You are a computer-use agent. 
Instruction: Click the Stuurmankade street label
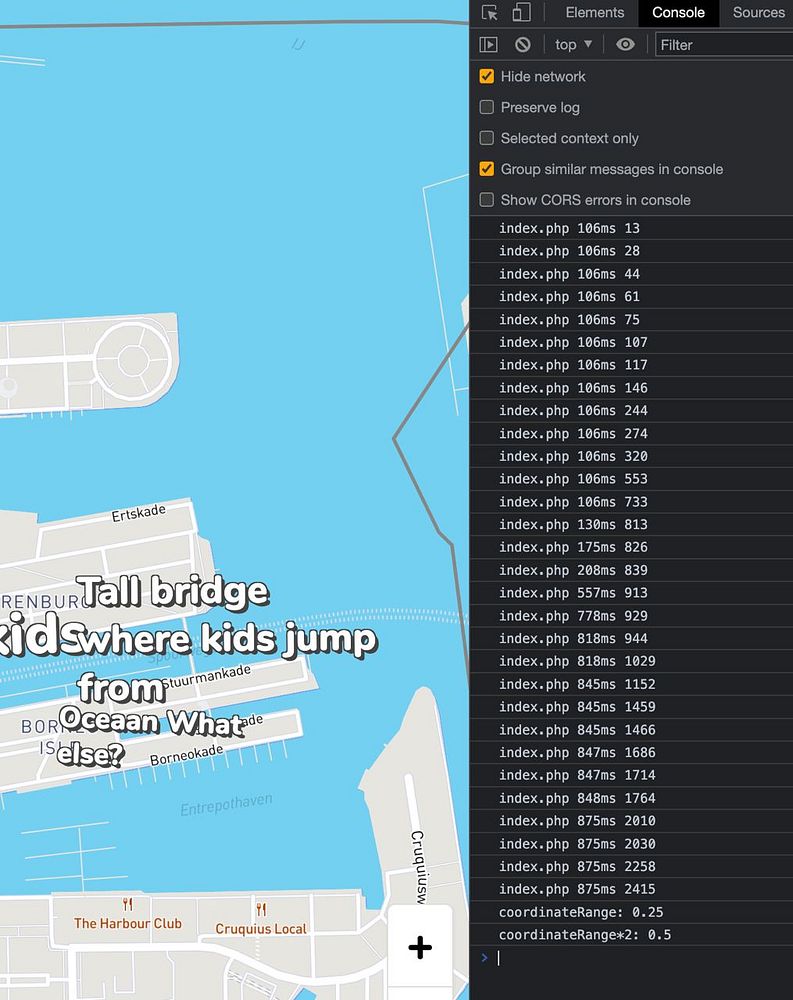[205, 677]
